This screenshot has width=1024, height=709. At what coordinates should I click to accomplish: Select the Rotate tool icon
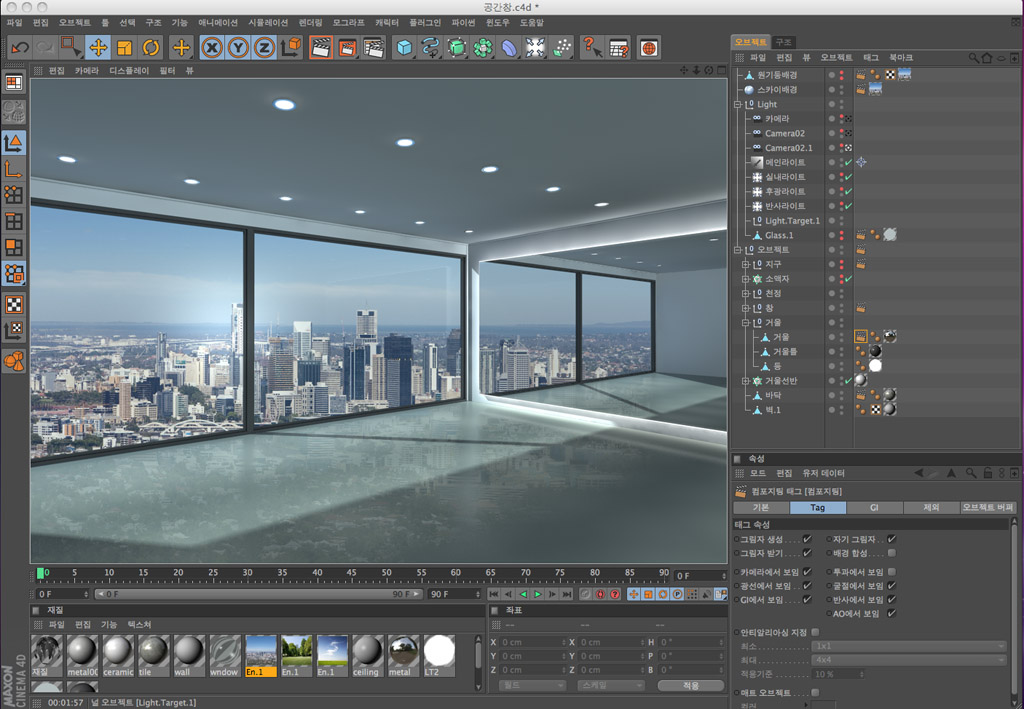point(151,47)
